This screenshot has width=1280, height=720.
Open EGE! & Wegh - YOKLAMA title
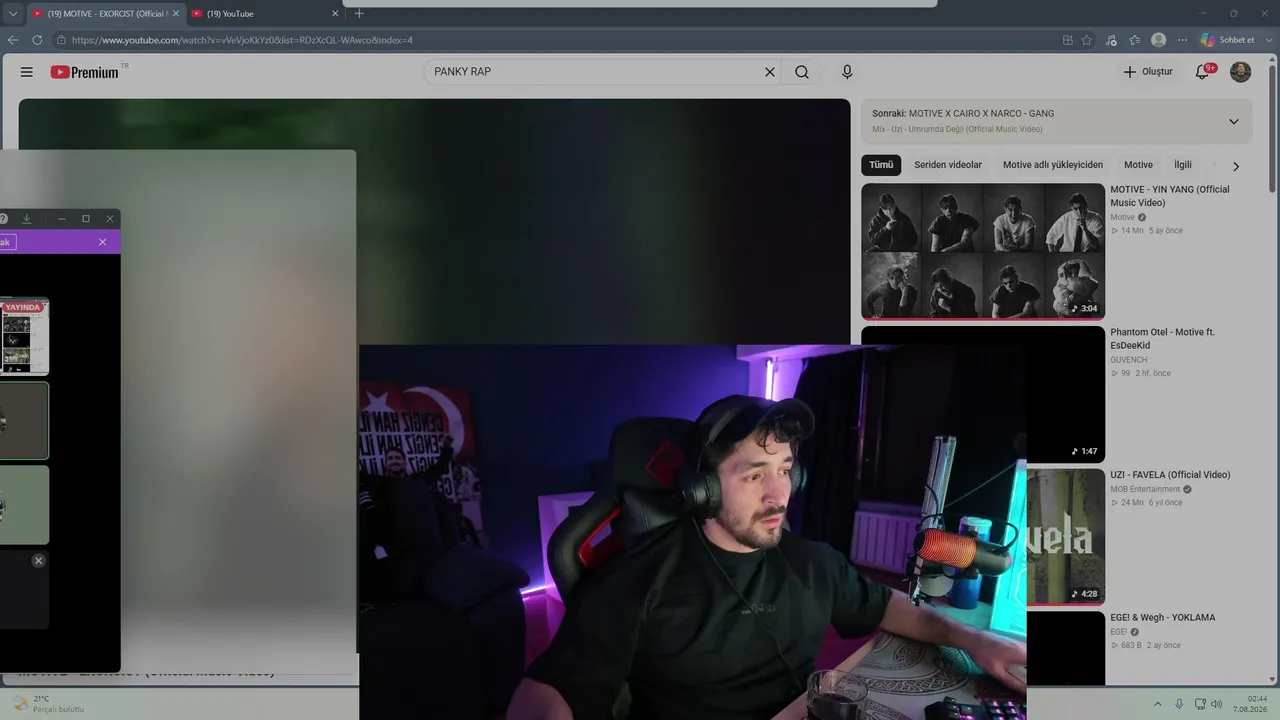tap(1163, 618)
